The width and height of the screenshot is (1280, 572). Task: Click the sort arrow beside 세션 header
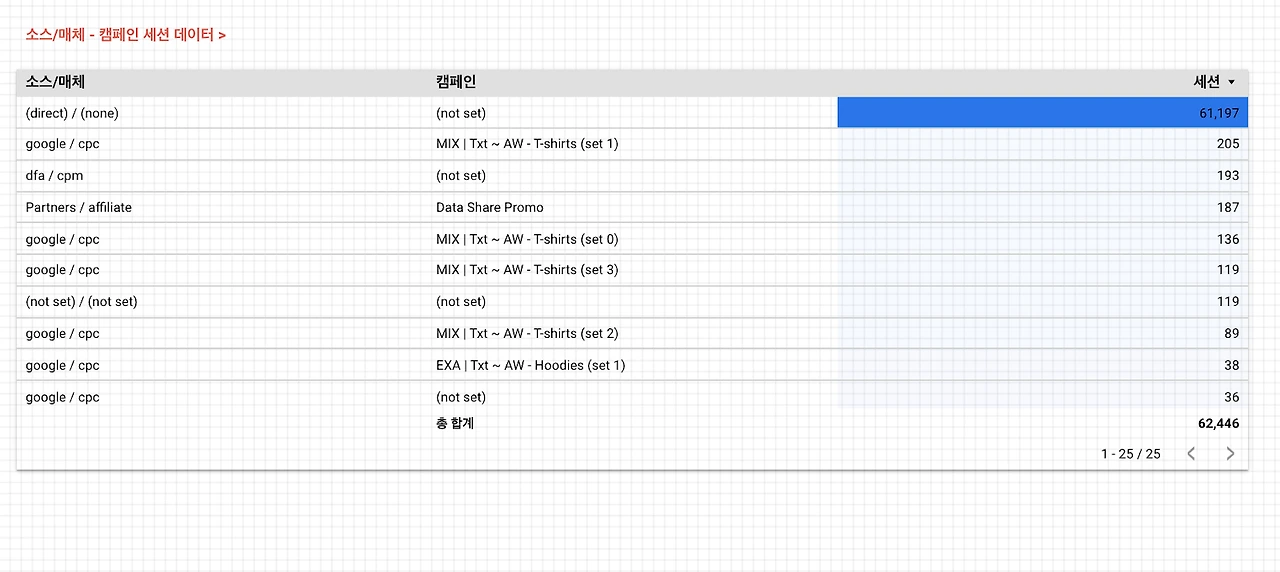point(1232,83)
